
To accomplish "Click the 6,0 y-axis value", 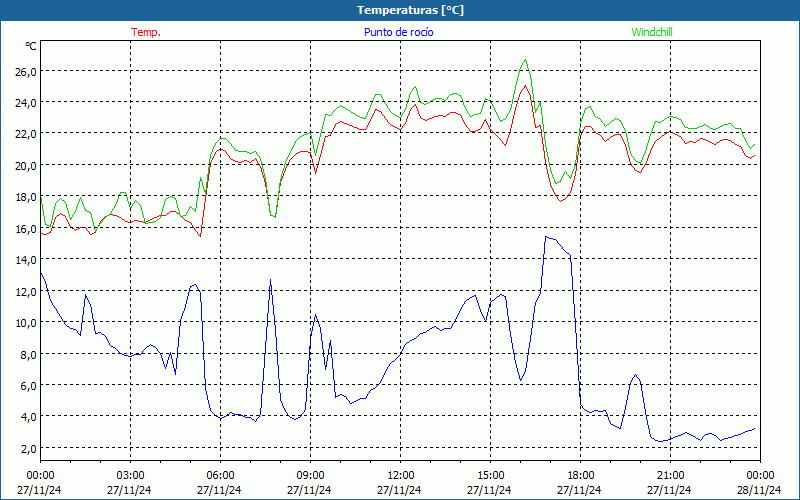I will pyautogui.click(x=28, y=386).
